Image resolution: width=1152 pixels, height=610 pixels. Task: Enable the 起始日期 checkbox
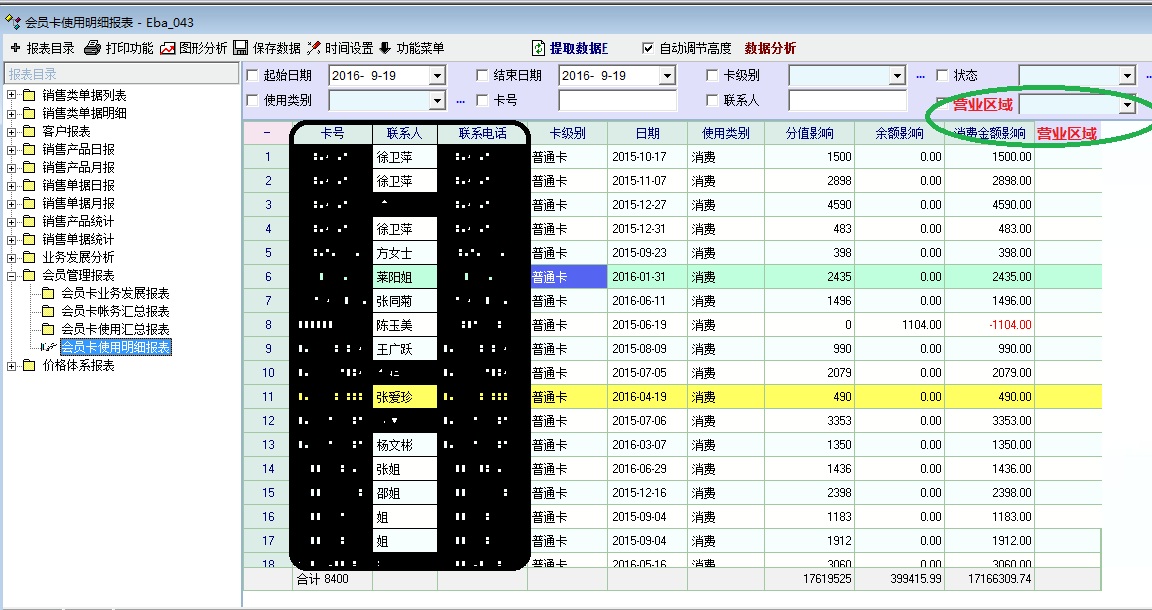(x=252, y=75)
